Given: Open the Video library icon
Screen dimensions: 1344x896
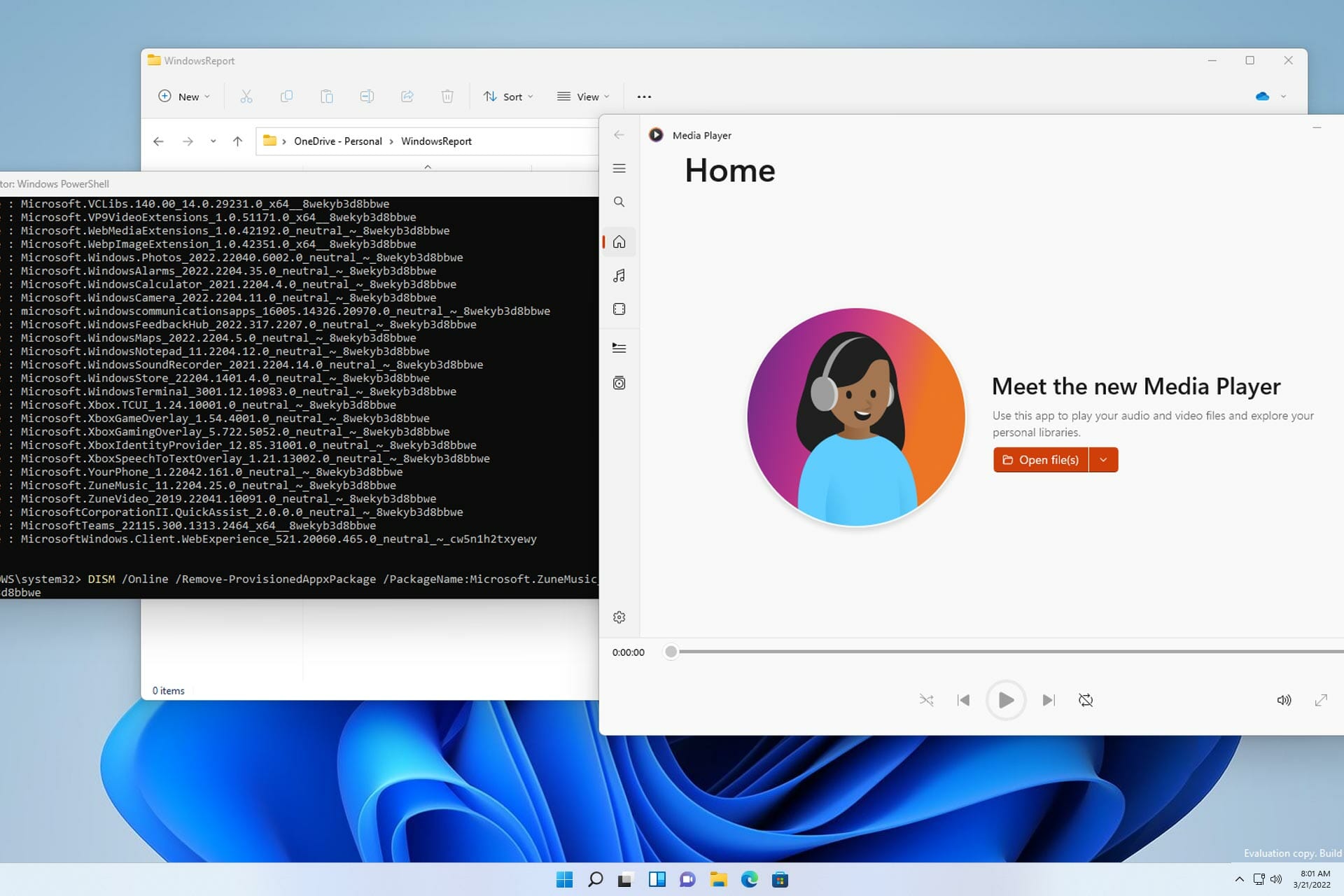Looking at the screenshot, I should pyautogui.click(x=619, y=309).
